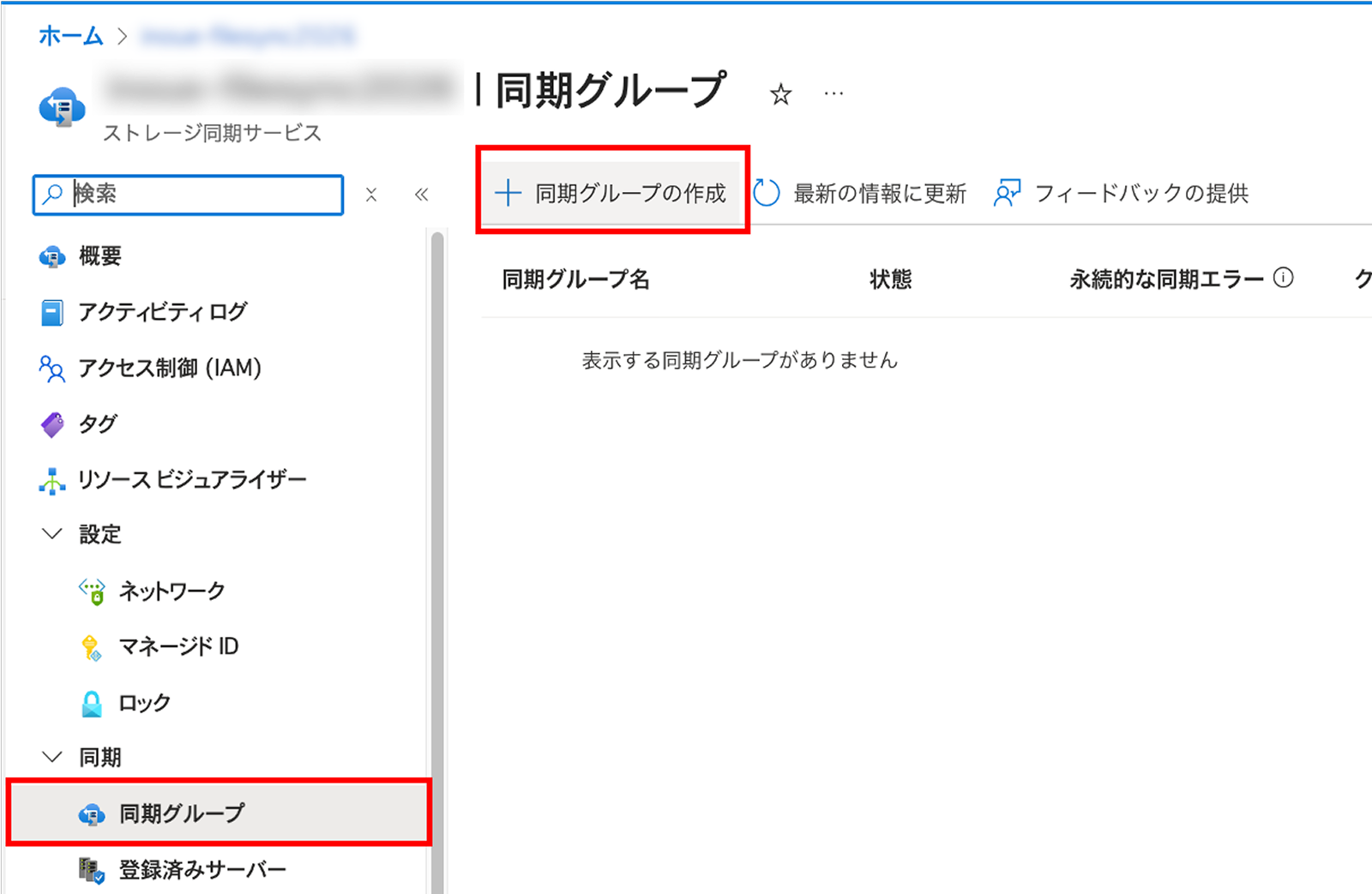
Task: Click the 登録済みサーバー server icon
Action: click(x=92, y=871)
